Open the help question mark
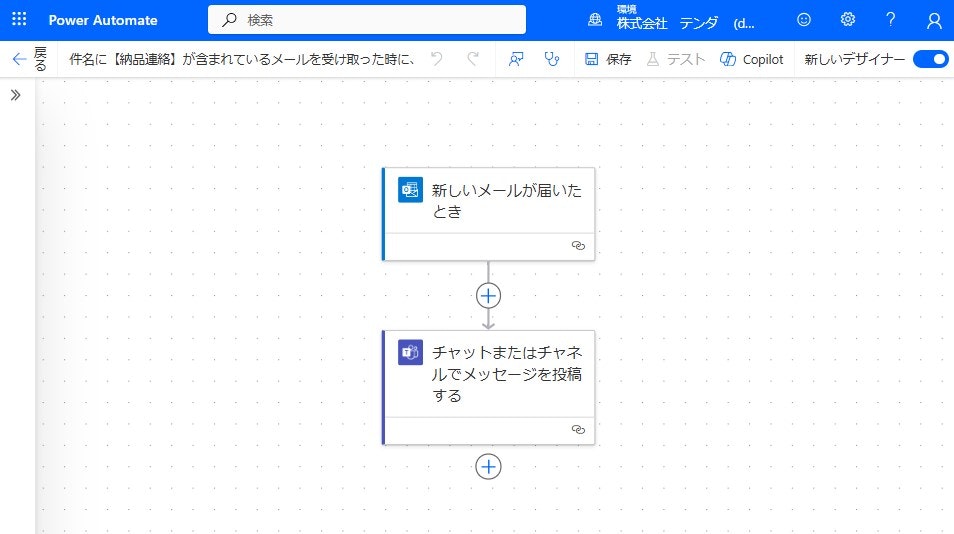 click(x=891, y=19)
